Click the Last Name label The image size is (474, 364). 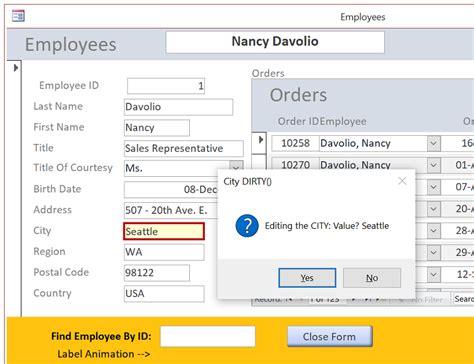pyautogui.click(x=58, y=106)
